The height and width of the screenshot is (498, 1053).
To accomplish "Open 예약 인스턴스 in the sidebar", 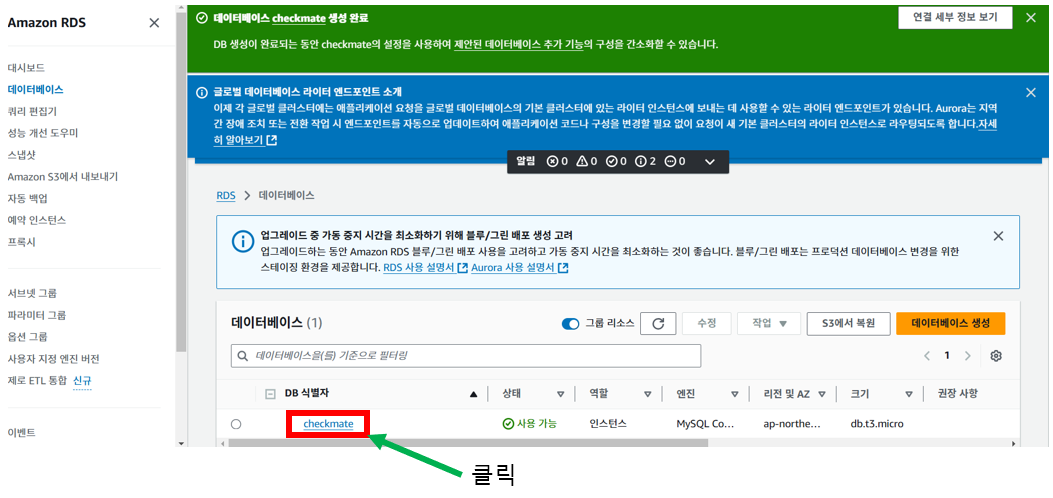I will pos(37,220).
